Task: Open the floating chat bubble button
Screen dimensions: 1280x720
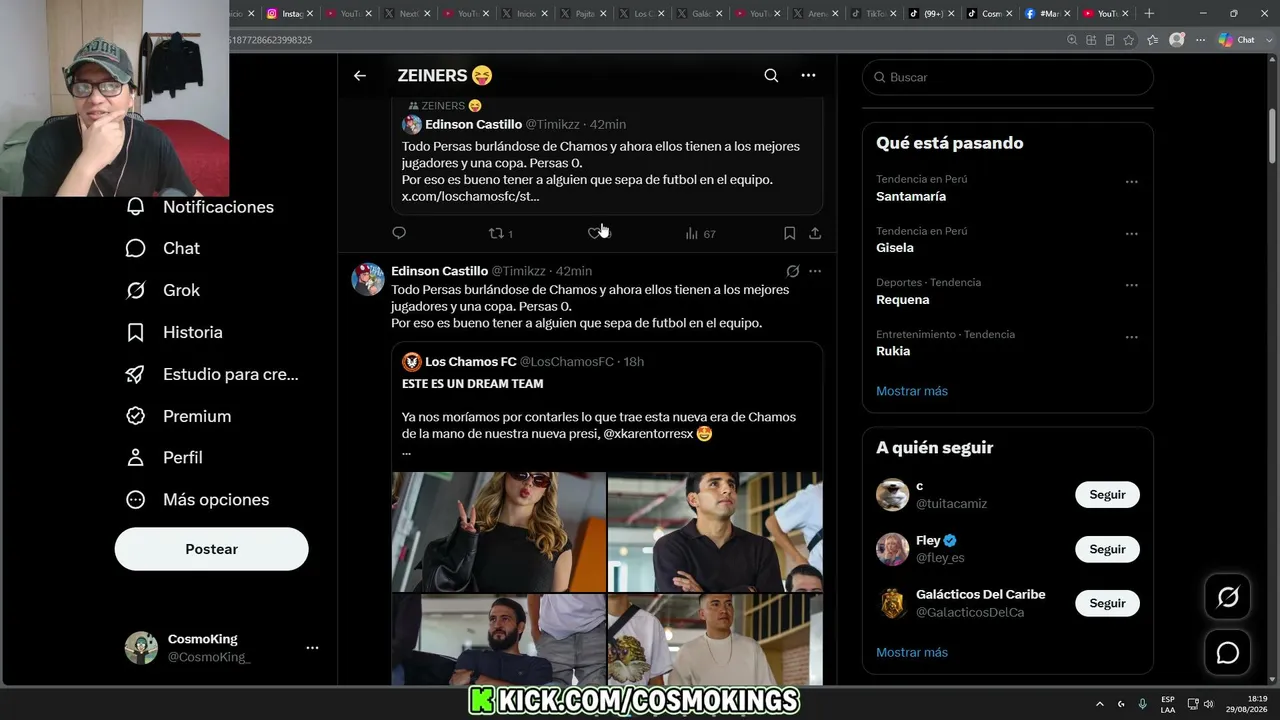Action: tap(1227, 653)
